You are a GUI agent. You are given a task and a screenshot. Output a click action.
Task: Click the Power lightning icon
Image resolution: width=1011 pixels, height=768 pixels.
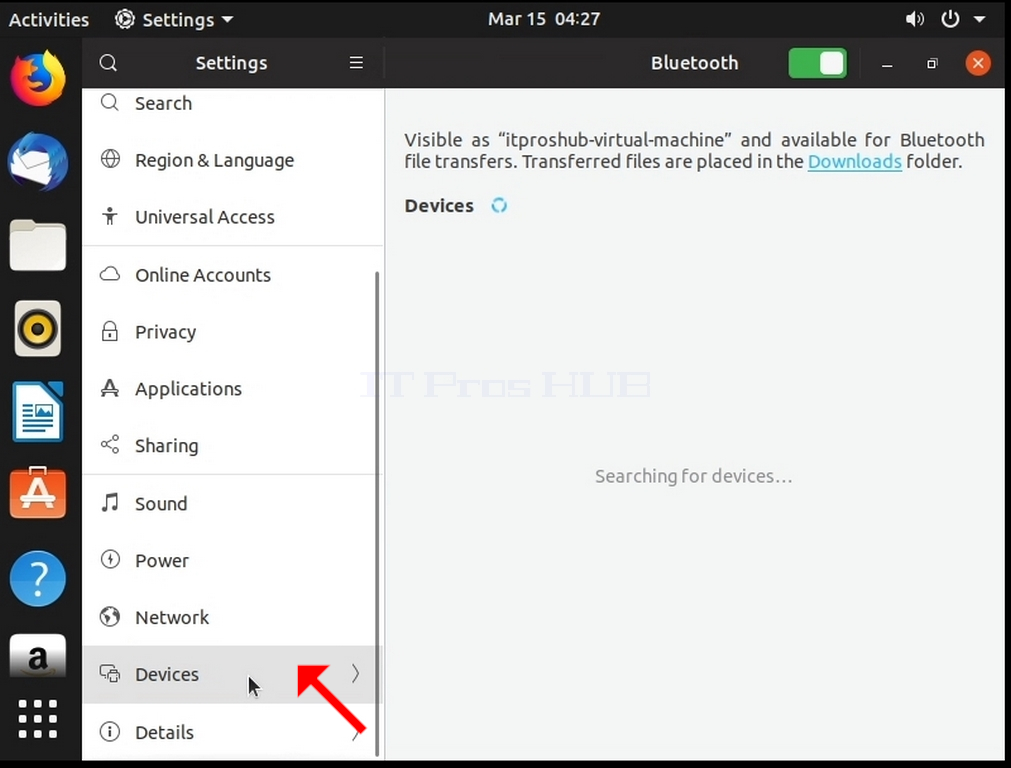[x=110, y=558]
